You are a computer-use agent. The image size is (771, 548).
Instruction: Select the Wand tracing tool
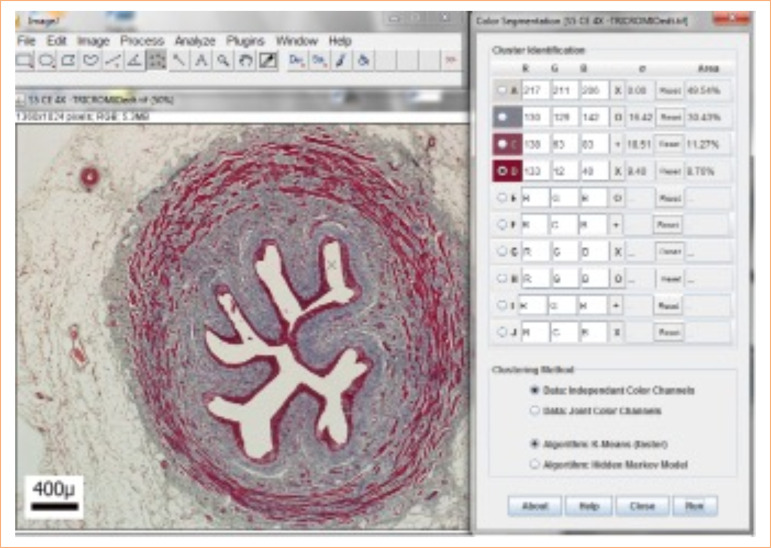(179, 61)
